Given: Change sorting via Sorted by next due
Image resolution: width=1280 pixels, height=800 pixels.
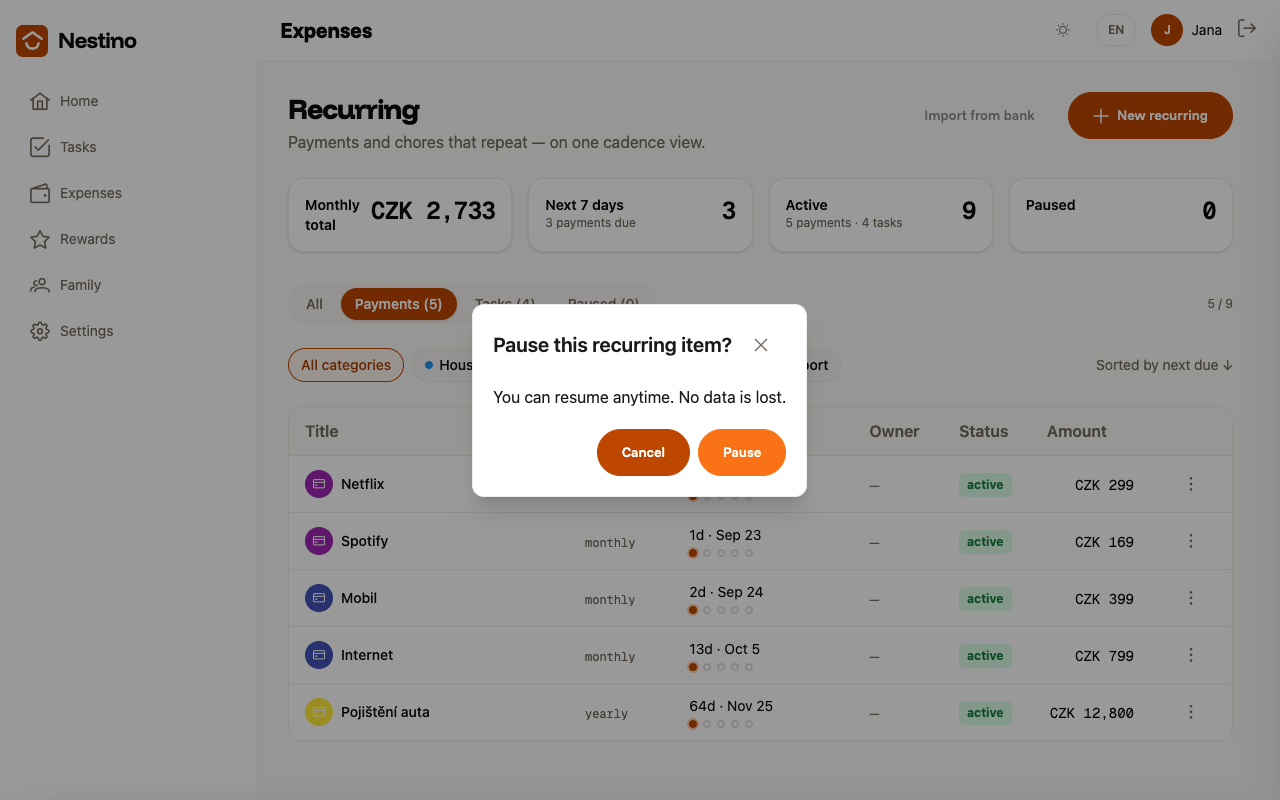Looking at the screenshot, I should tap(1164, 365).
